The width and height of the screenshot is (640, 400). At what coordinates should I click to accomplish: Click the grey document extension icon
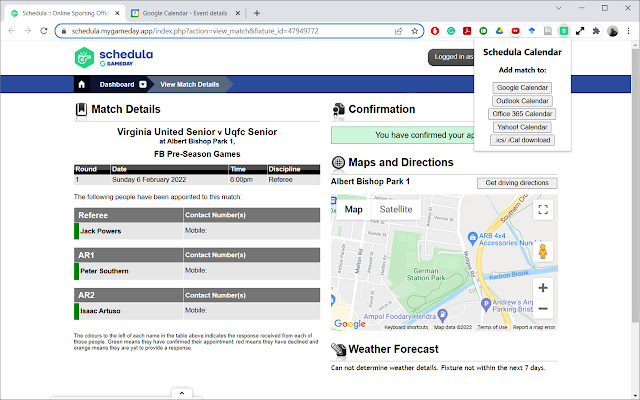pyautogui.click(x=548, y=31)
